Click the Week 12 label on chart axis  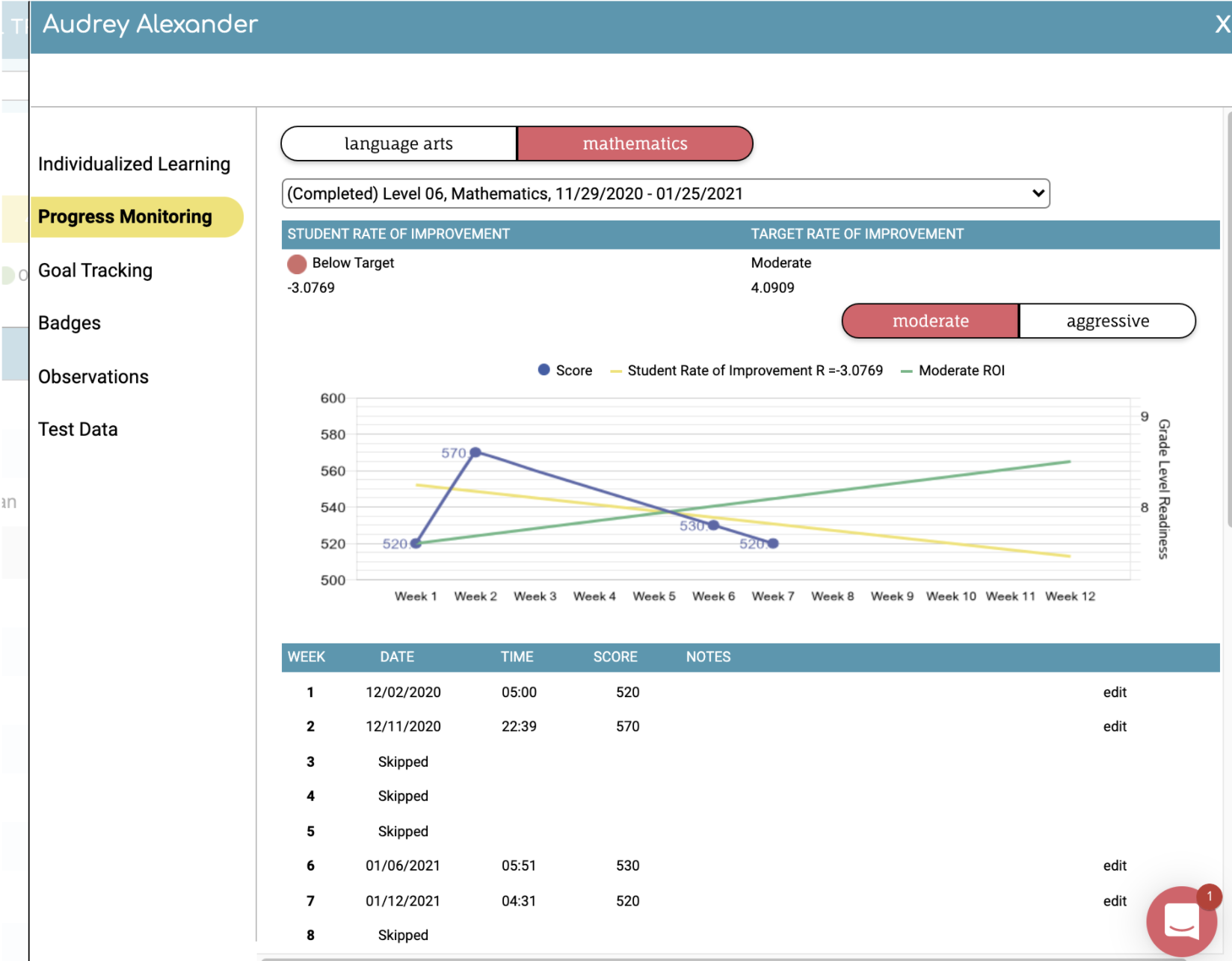1071,596
